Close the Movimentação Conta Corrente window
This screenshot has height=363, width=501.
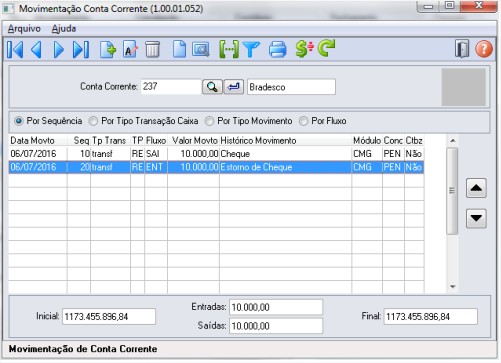point(479,6)
